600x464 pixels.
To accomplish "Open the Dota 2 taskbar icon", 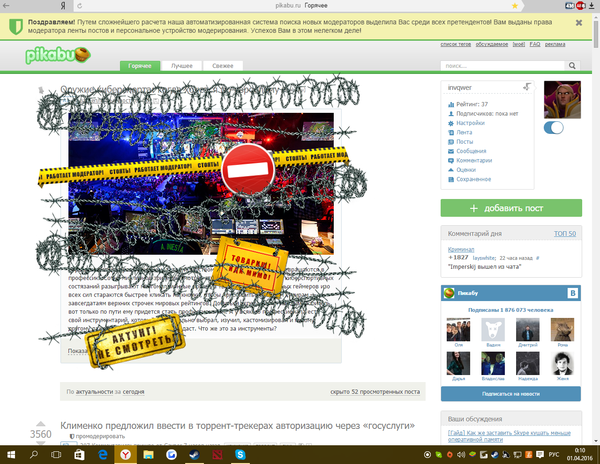I will click(217, 455).
